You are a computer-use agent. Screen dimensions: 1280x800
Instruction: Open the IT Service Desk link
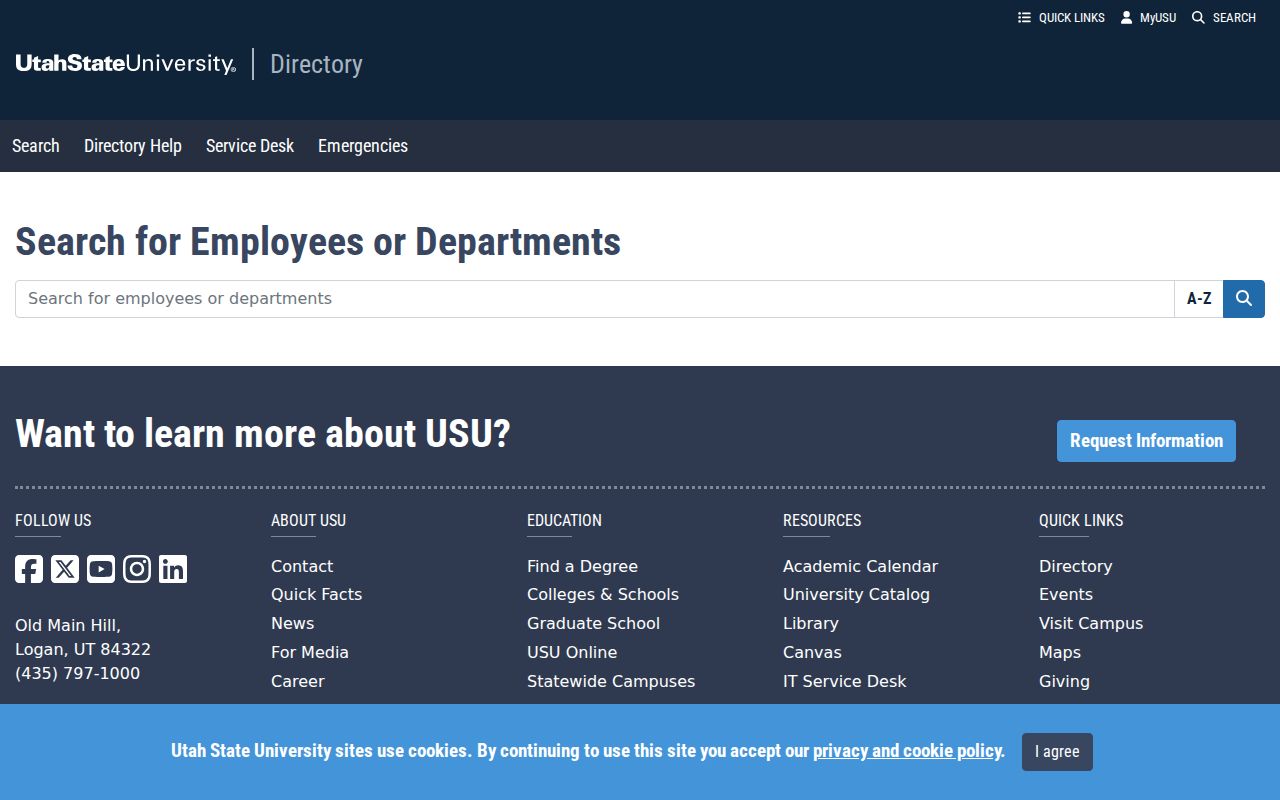click(844, 681)
